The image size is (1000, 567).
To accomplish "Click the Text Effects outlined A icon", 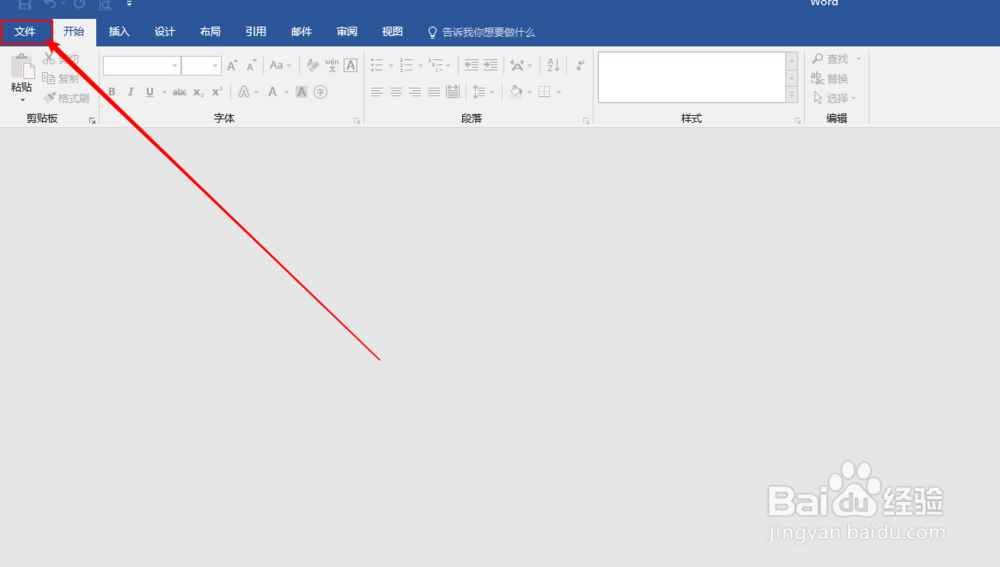I will (244, 92).
